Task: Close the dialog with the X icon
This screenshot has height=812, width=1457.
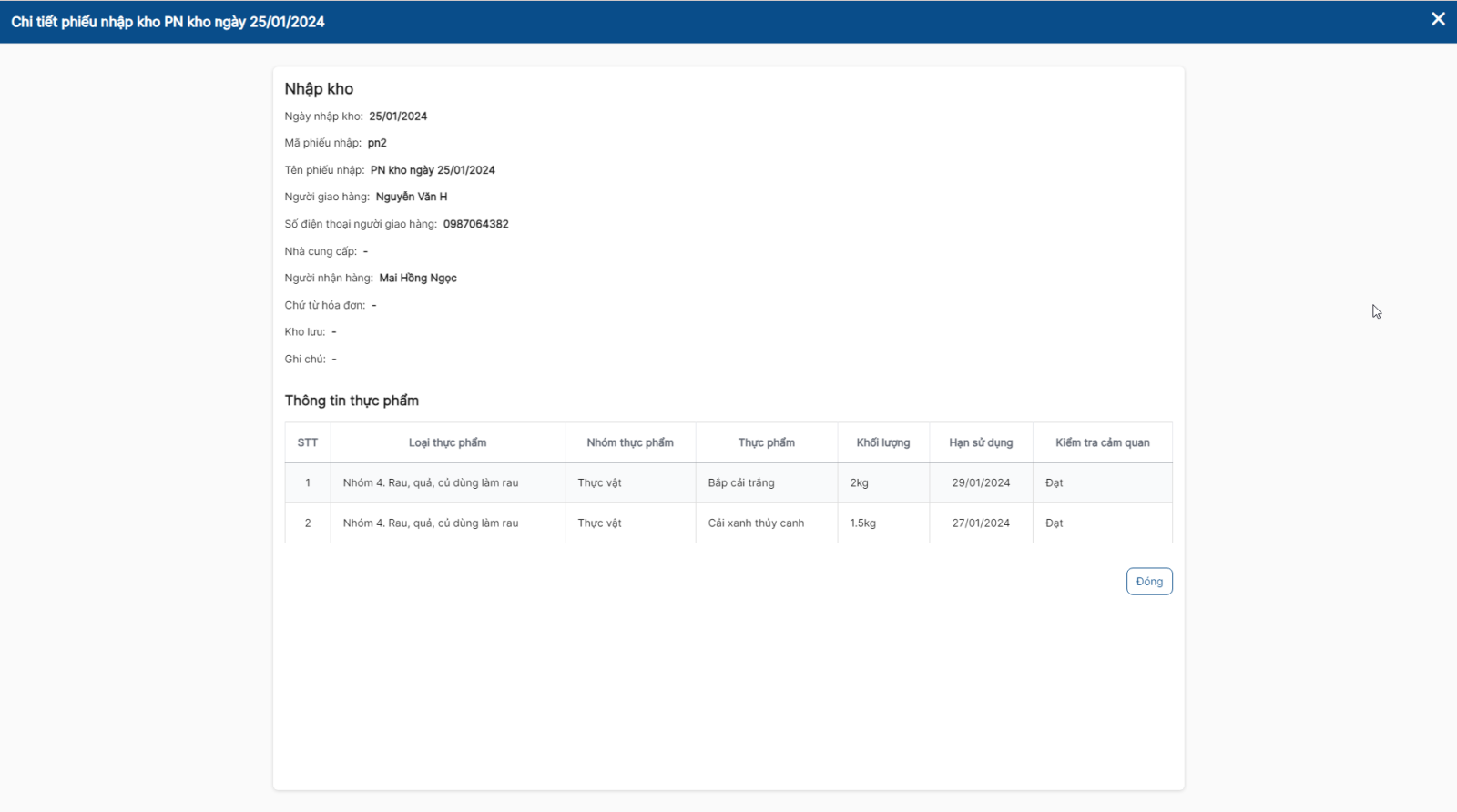Action: pyautogui.click(x=1438, y=19)
